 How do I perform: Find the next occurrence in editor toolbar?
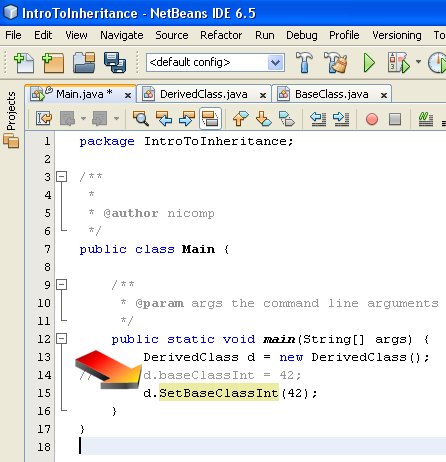click(187, 118)
